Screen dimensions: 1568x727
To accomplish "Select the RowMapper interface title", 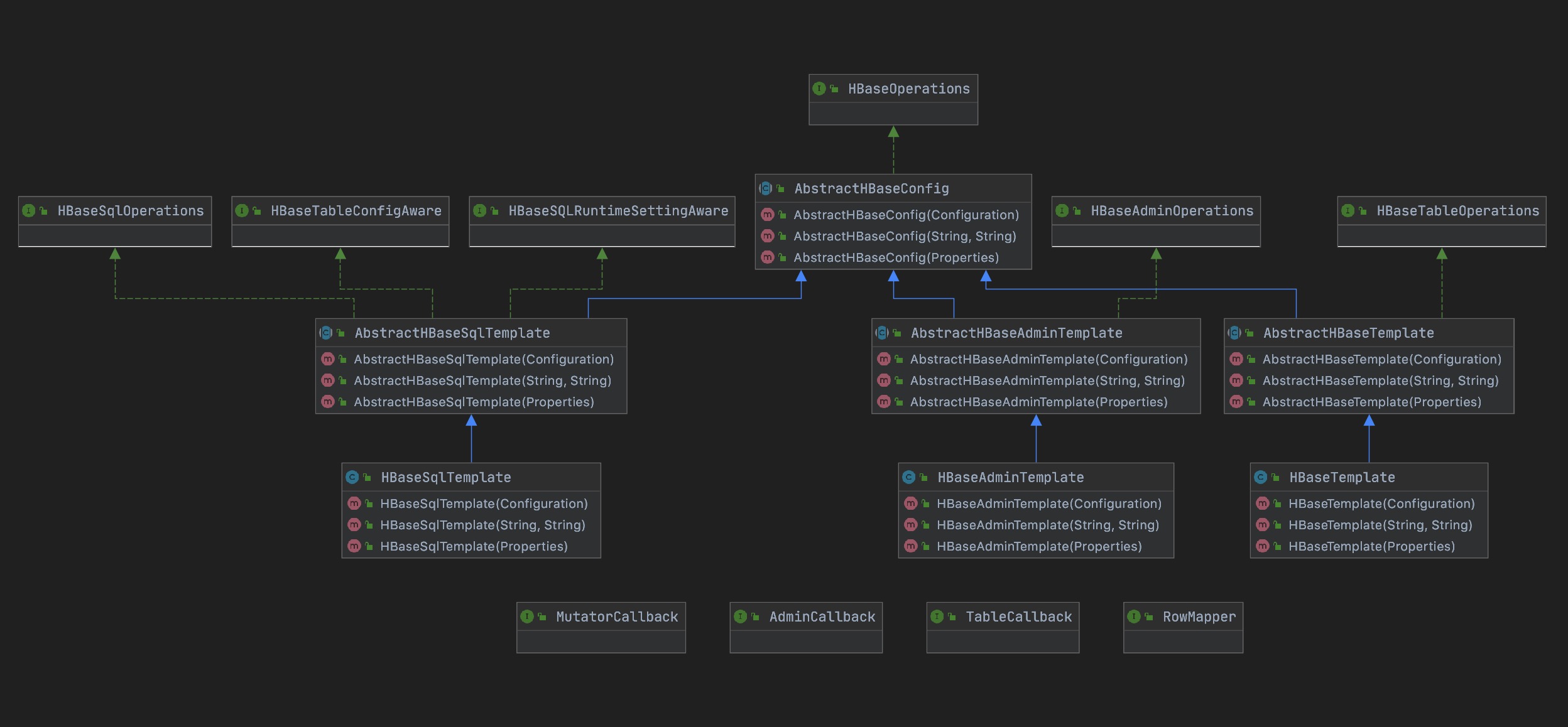I will [x=1199, y=617].
